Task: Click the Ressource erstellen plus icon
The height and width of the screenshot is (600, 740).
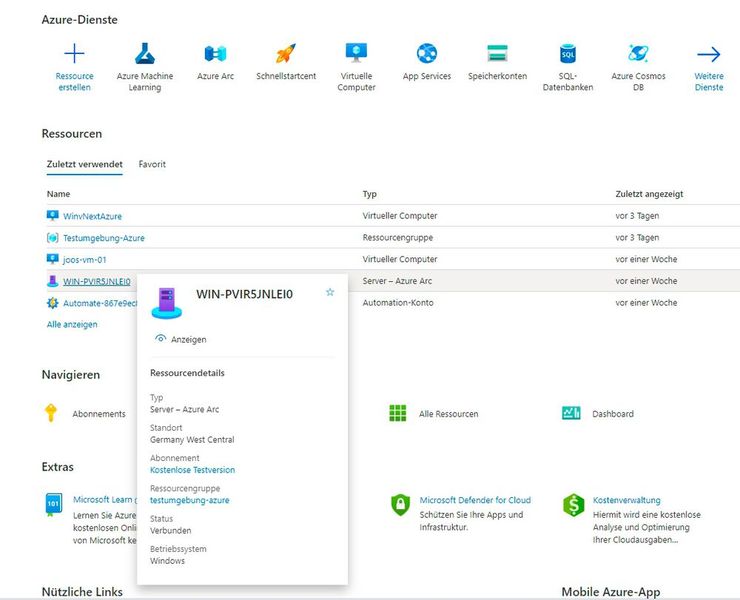Action: click(74, 53)
